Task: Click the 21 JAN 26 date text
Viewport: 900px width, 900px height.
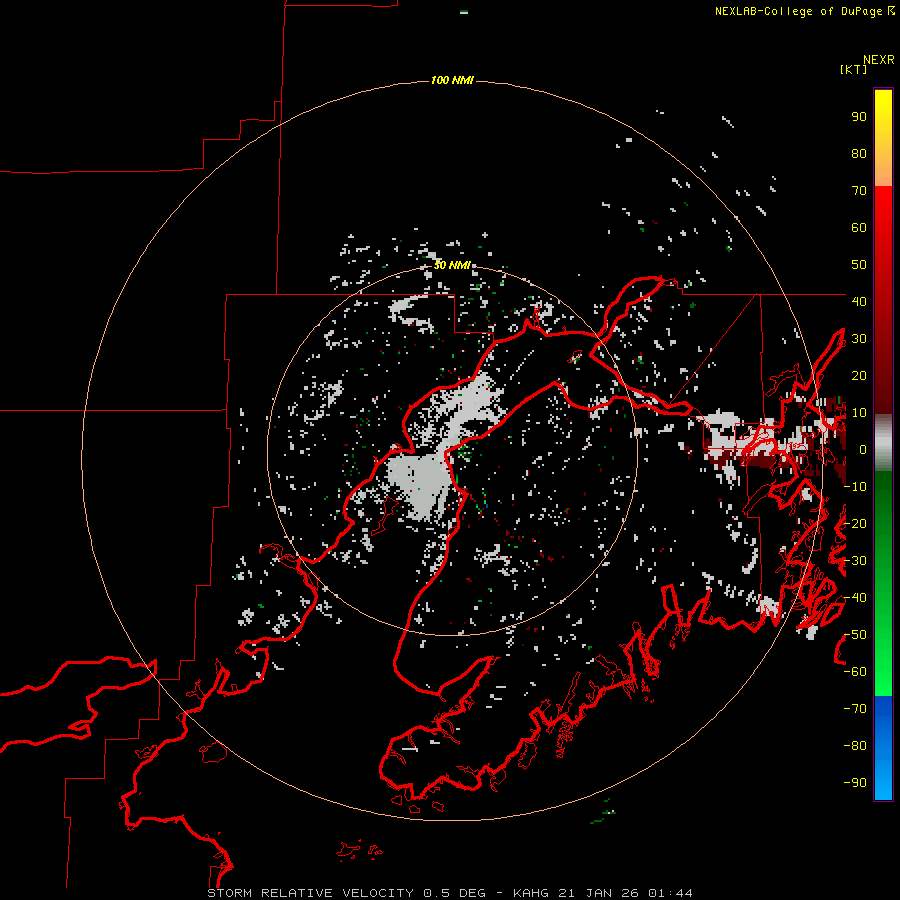Action: click(x=598, y=893)
